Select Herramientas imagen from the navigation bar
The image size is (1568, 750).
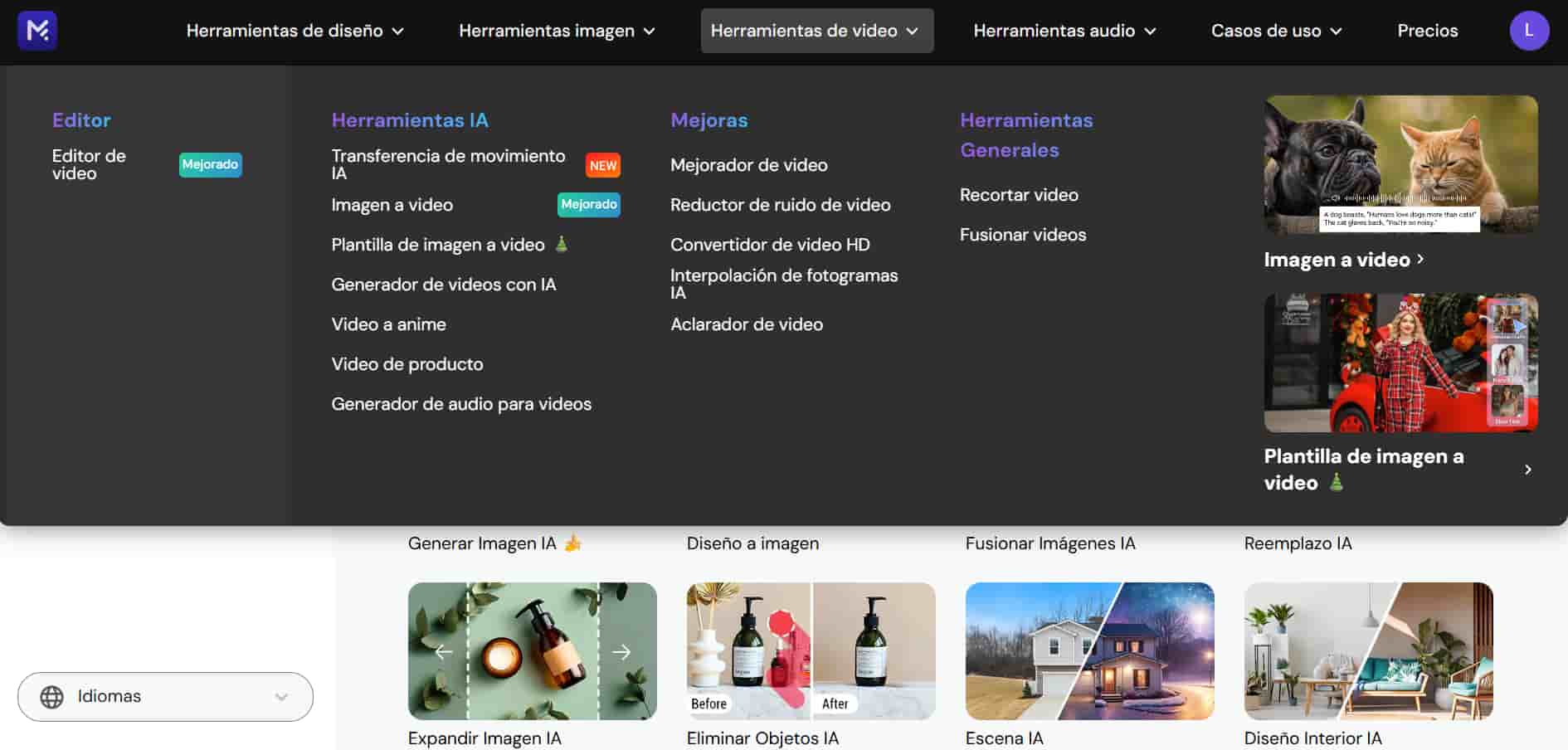coord(556,31)
